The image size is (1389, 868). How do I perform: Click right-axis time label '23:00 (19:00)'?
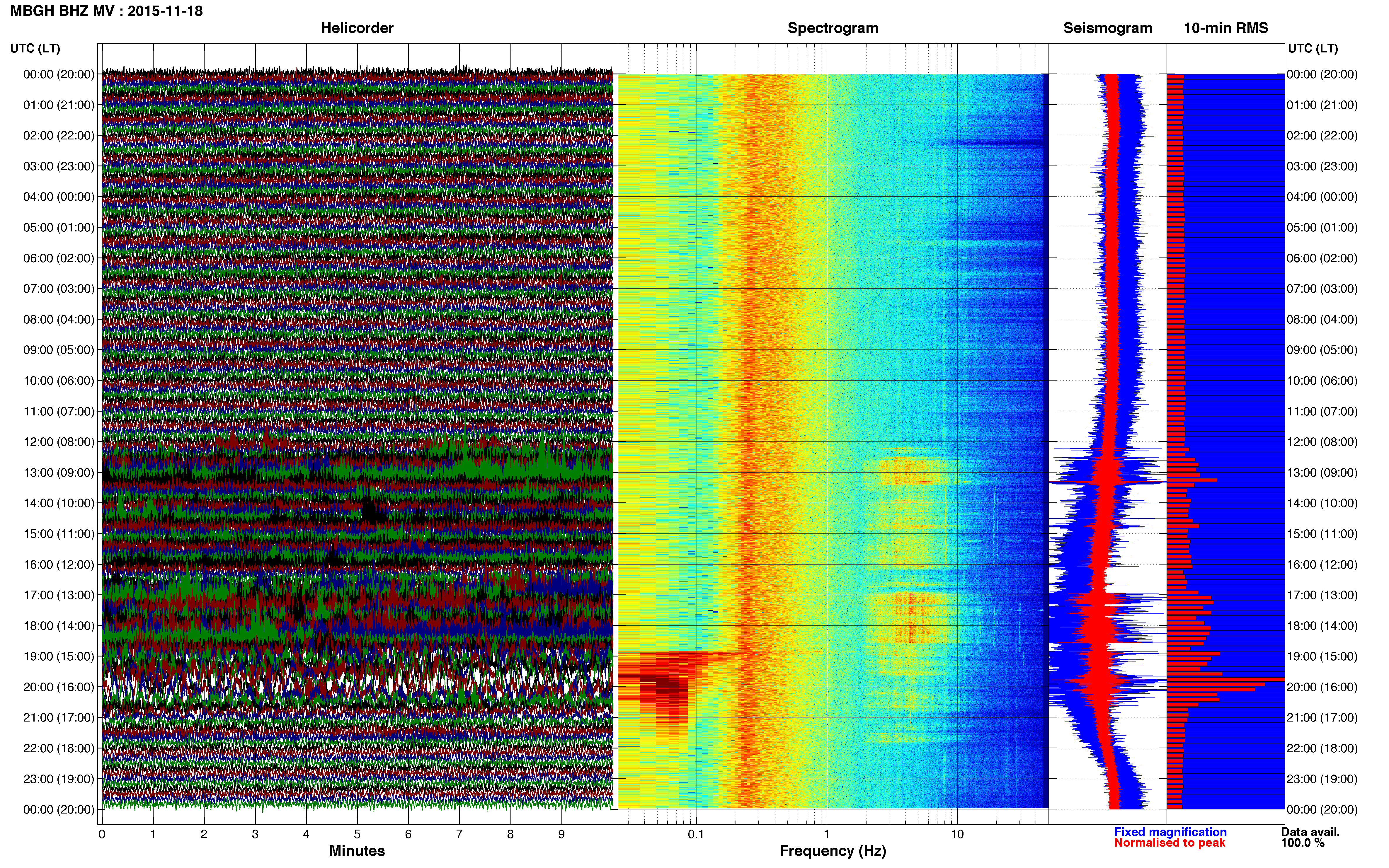coord(1322,779)
